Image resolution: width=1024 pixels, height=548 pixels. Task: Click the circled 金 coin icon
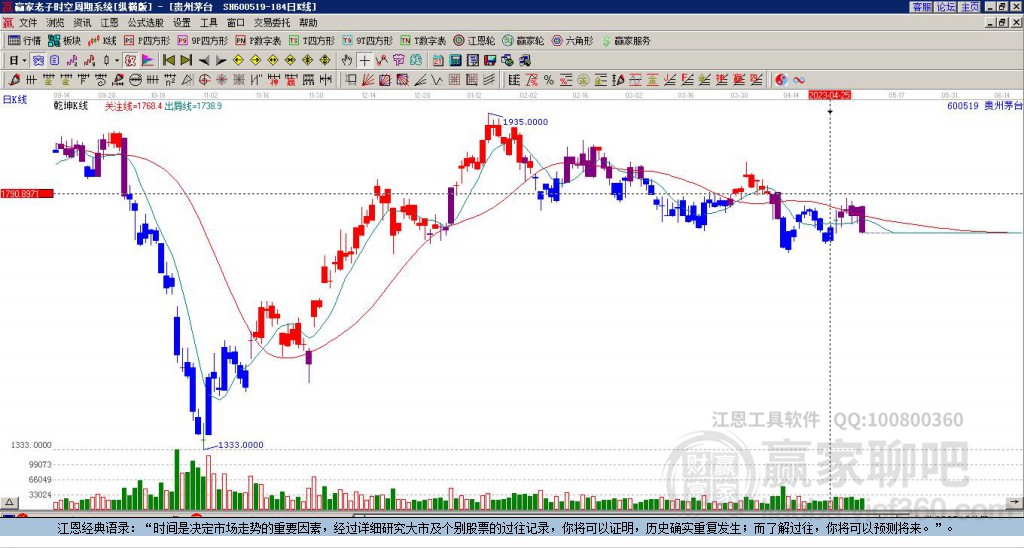[x=582, y=80]
